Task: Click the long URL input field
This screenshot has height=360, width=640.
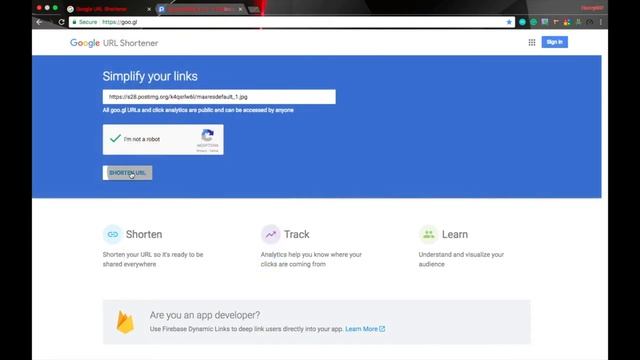Action: pos(219,97)
